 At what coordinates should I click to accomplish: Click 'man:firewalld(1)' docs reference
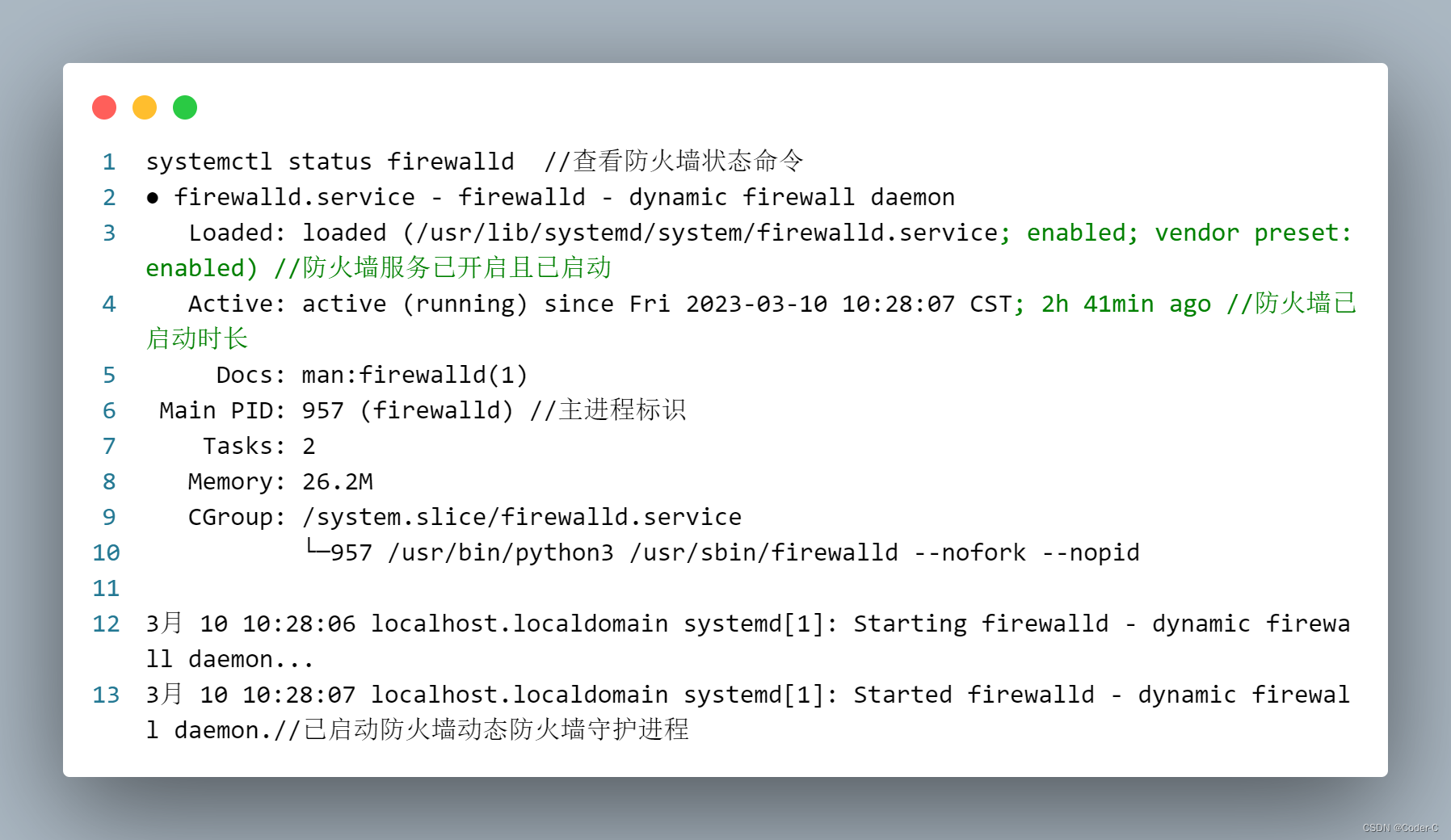click(414, 376)
